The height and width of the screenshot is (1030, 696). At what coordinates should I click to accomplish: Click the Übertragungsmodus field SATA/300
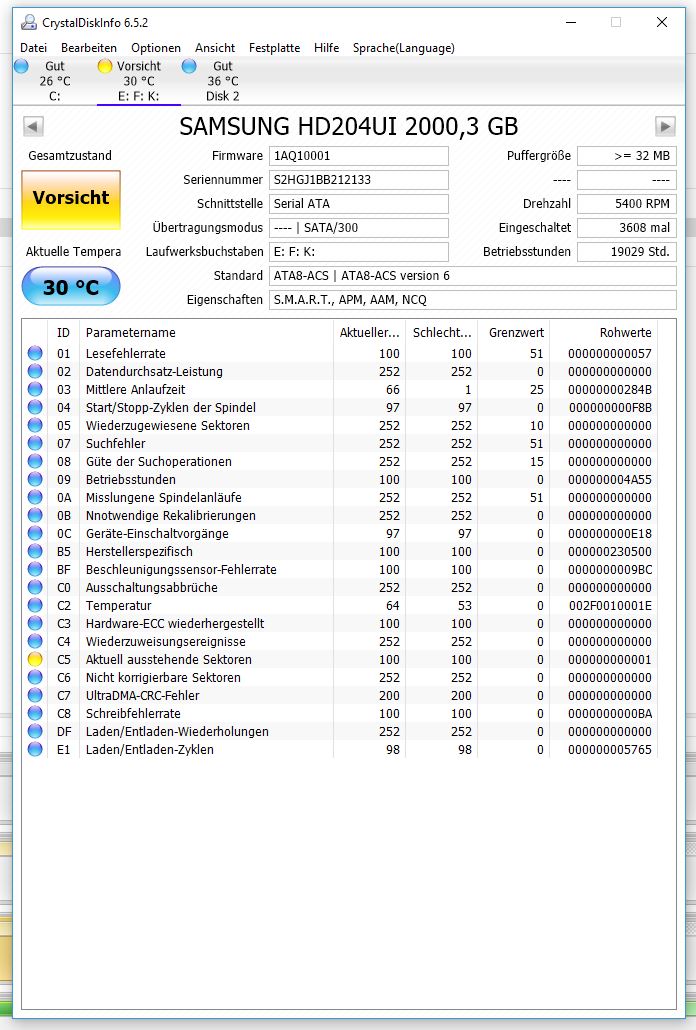coord(359,228)
